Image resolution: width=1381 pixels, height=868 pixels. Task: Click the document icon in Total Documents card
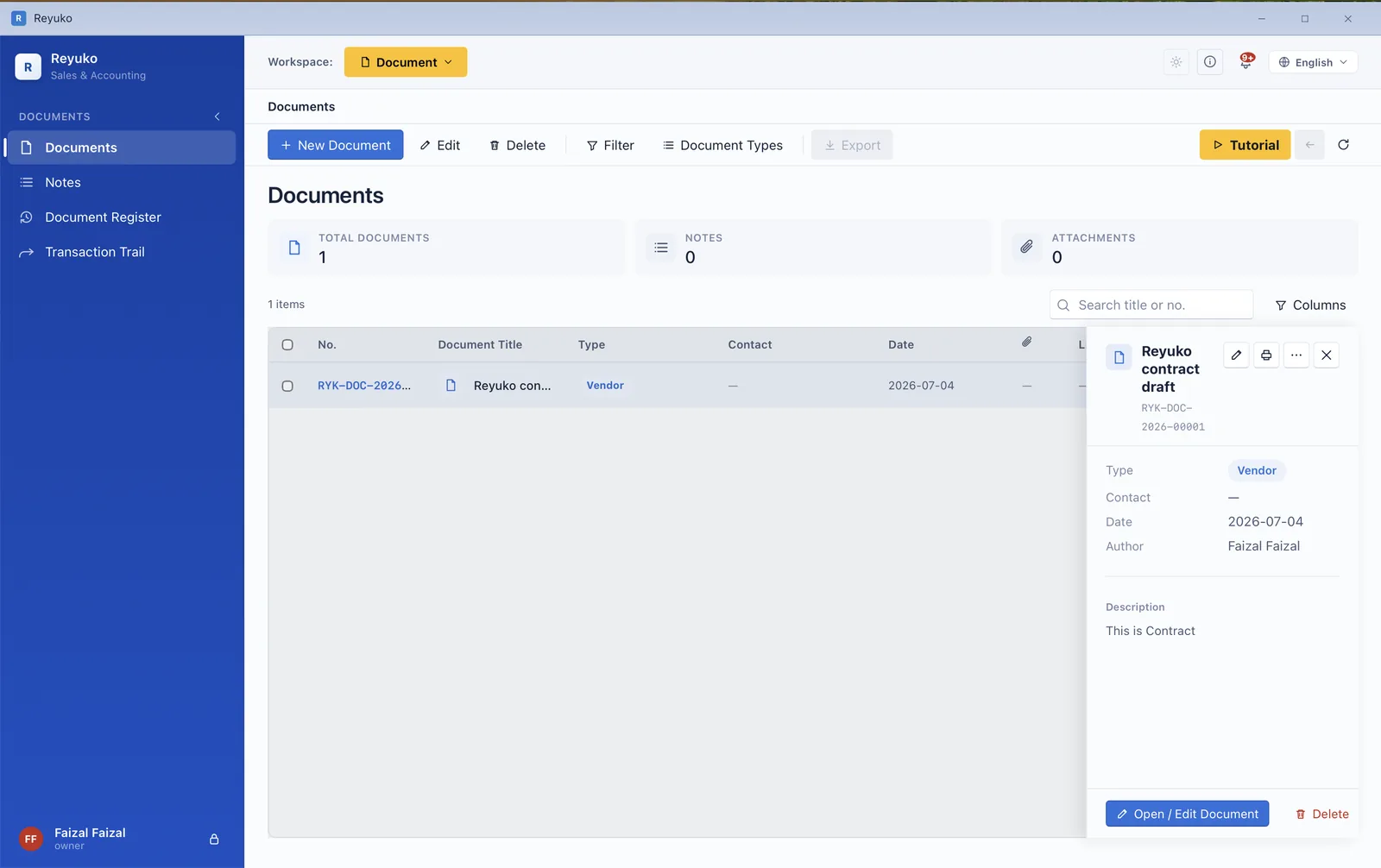(294, 248)
